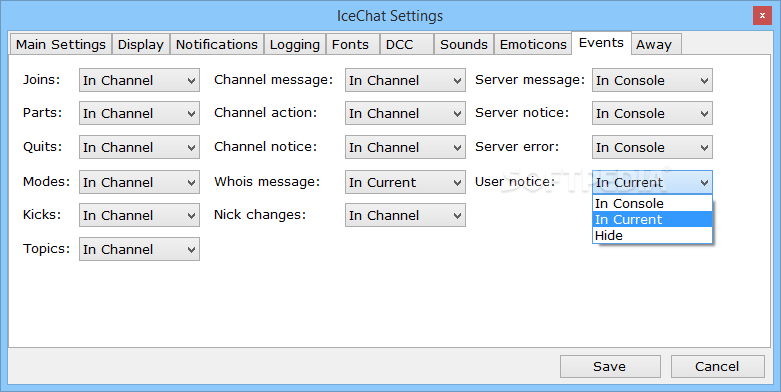
Task: Expand the Channel action dropdown
Action: pos(405,113)
